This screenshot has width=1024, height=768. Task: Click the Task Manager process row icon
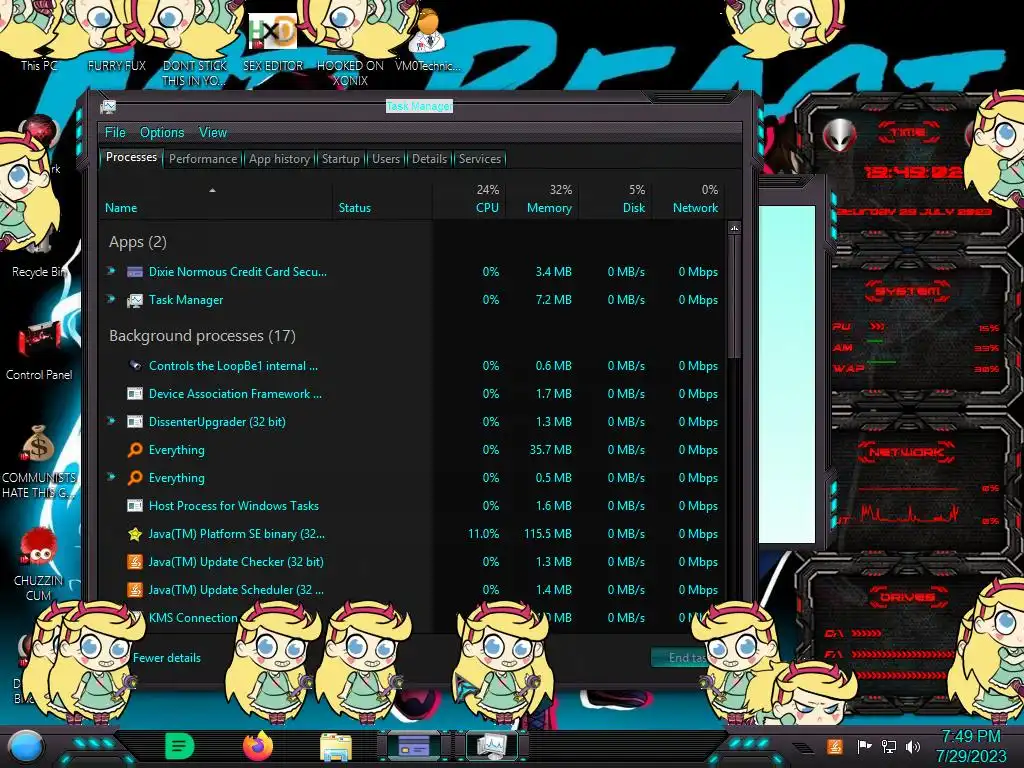point(135,300)
